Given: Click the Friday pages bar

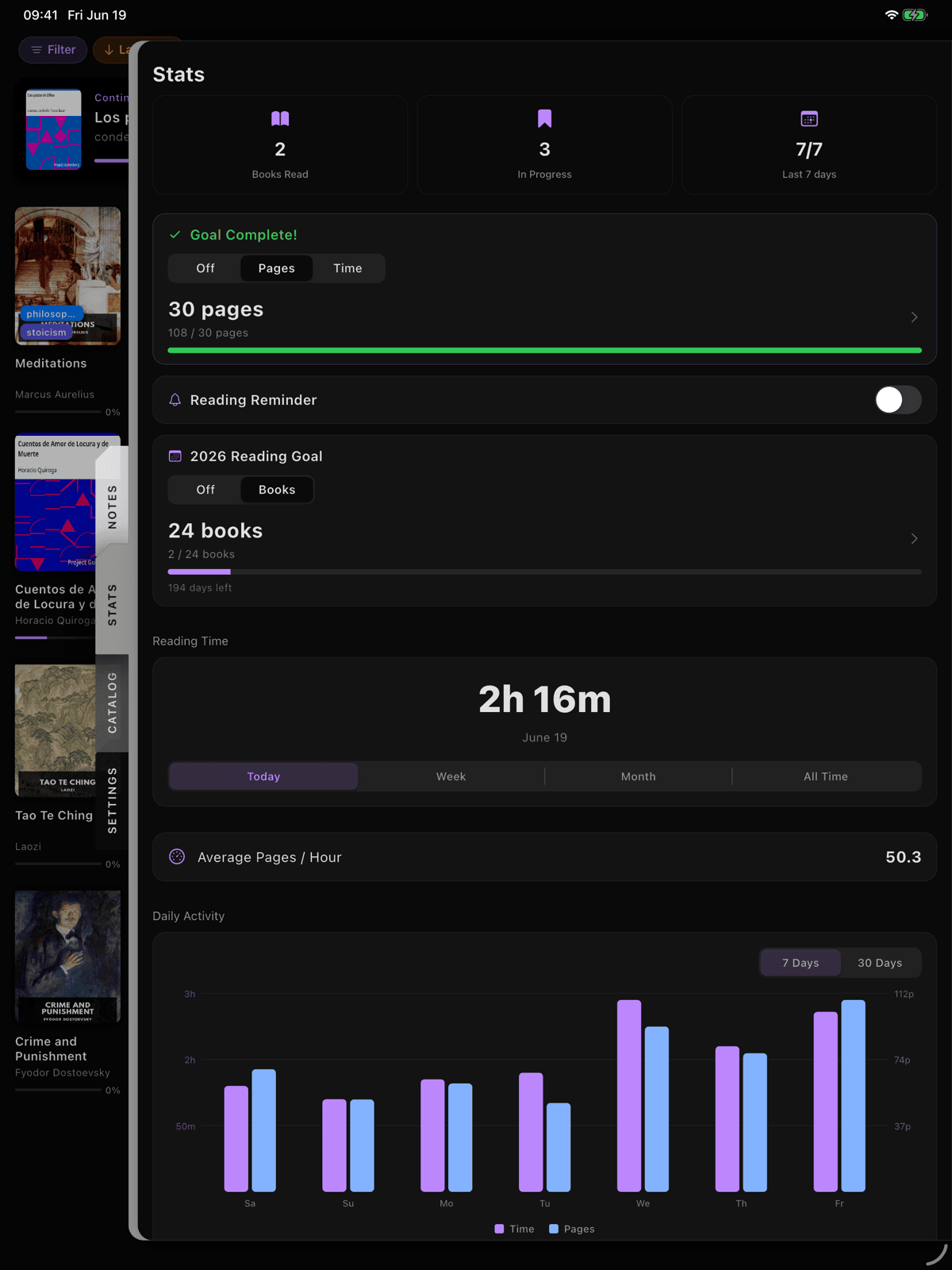Looking at the screenshot, I should [x=853, y=1096].
